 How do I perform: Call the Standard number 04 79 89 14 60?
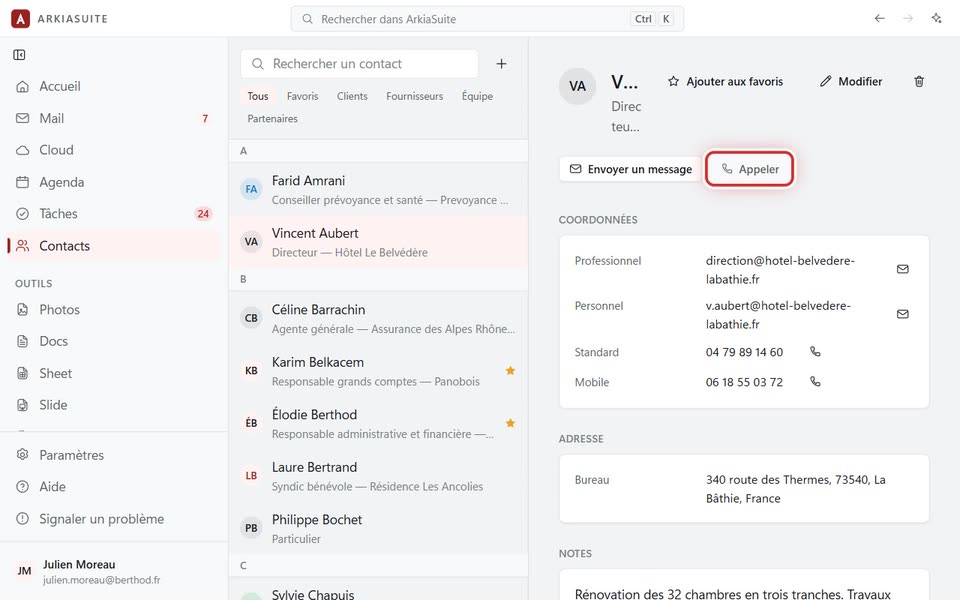pyautogui.click(x=815, y=351)
